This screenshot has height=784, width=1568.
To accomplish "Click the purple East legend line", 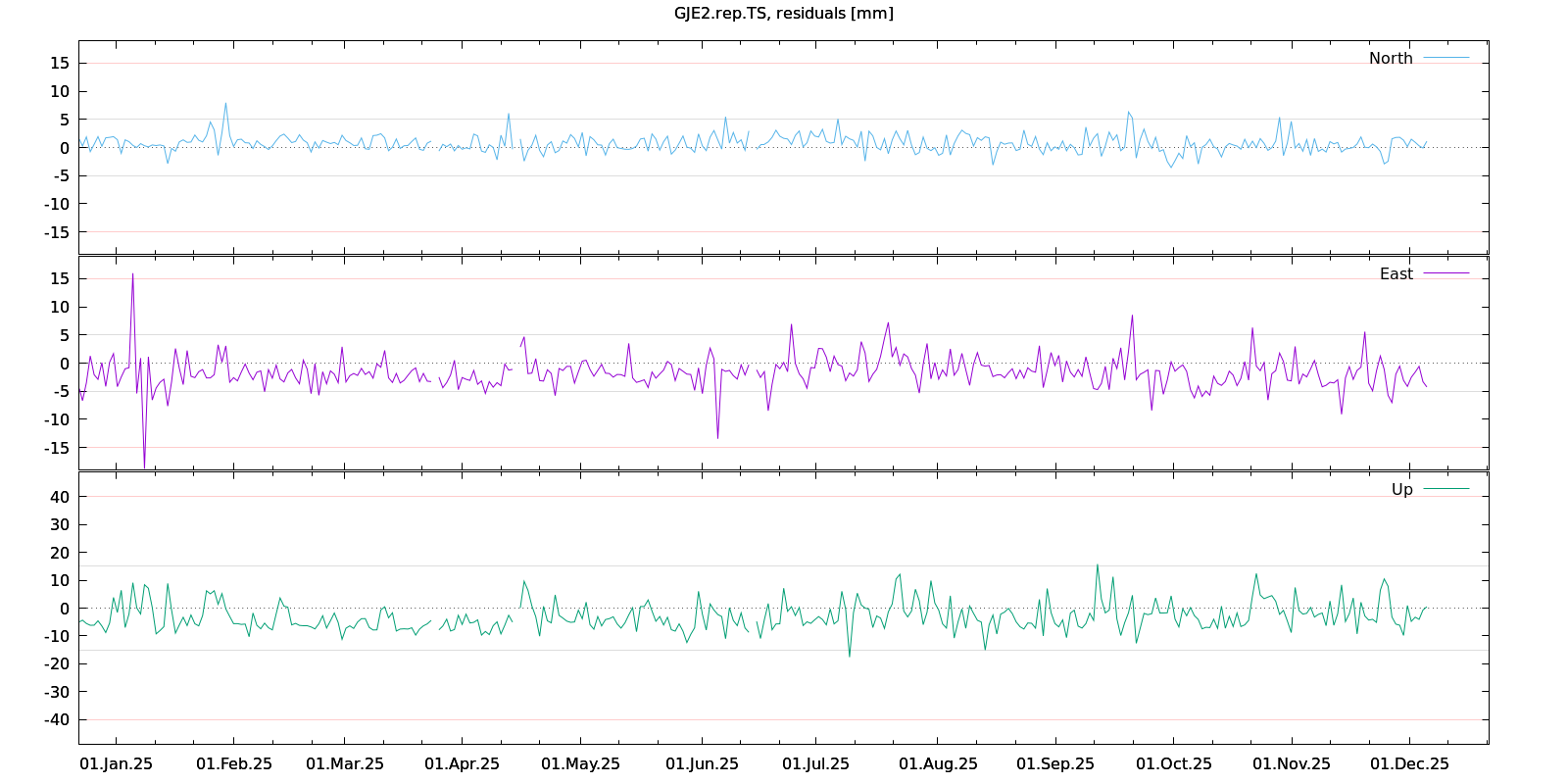I will (x=1445, y=273).
